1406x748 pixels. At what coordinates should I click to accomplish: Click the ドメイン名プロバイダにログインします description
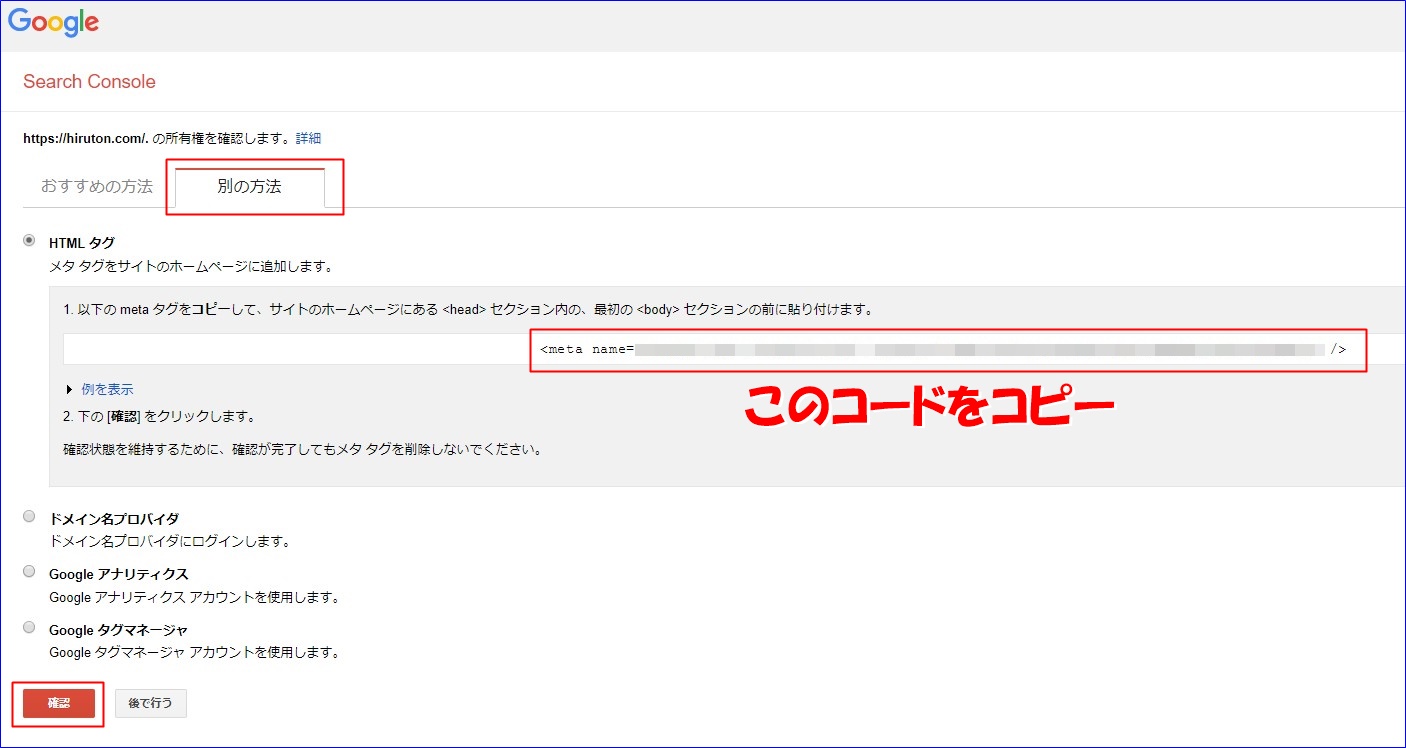coord(170,541)
